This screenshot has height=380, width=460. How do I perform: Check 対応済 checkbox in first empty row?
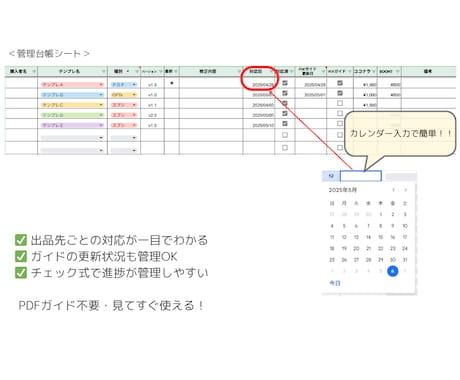[x=285, y=135]
